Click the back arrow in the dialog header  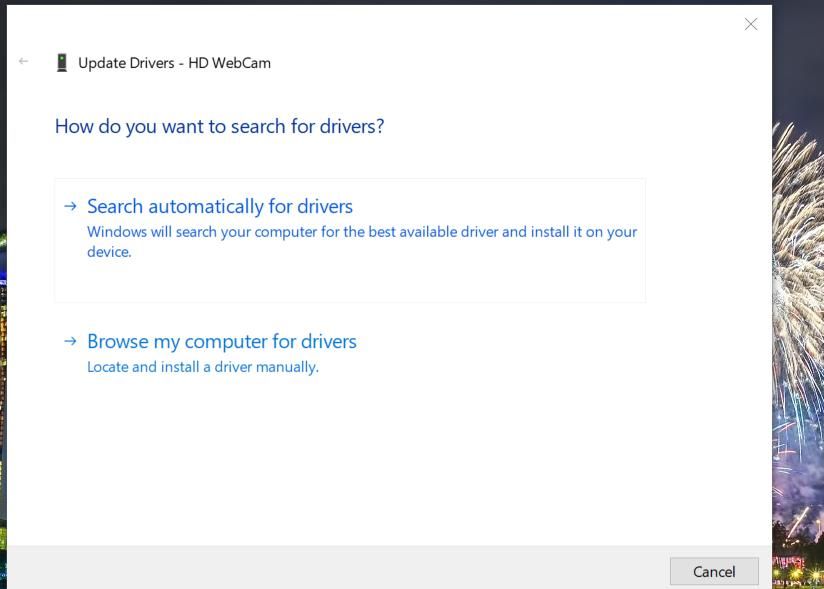point(24,62)
